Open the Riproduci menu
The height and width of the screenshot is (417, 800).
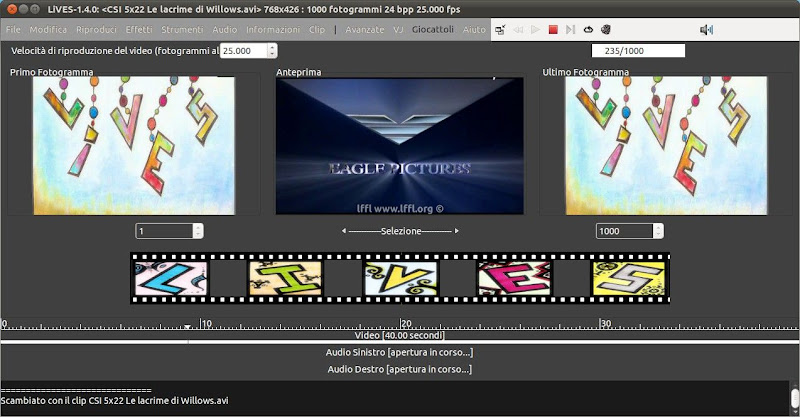[96, 30]
